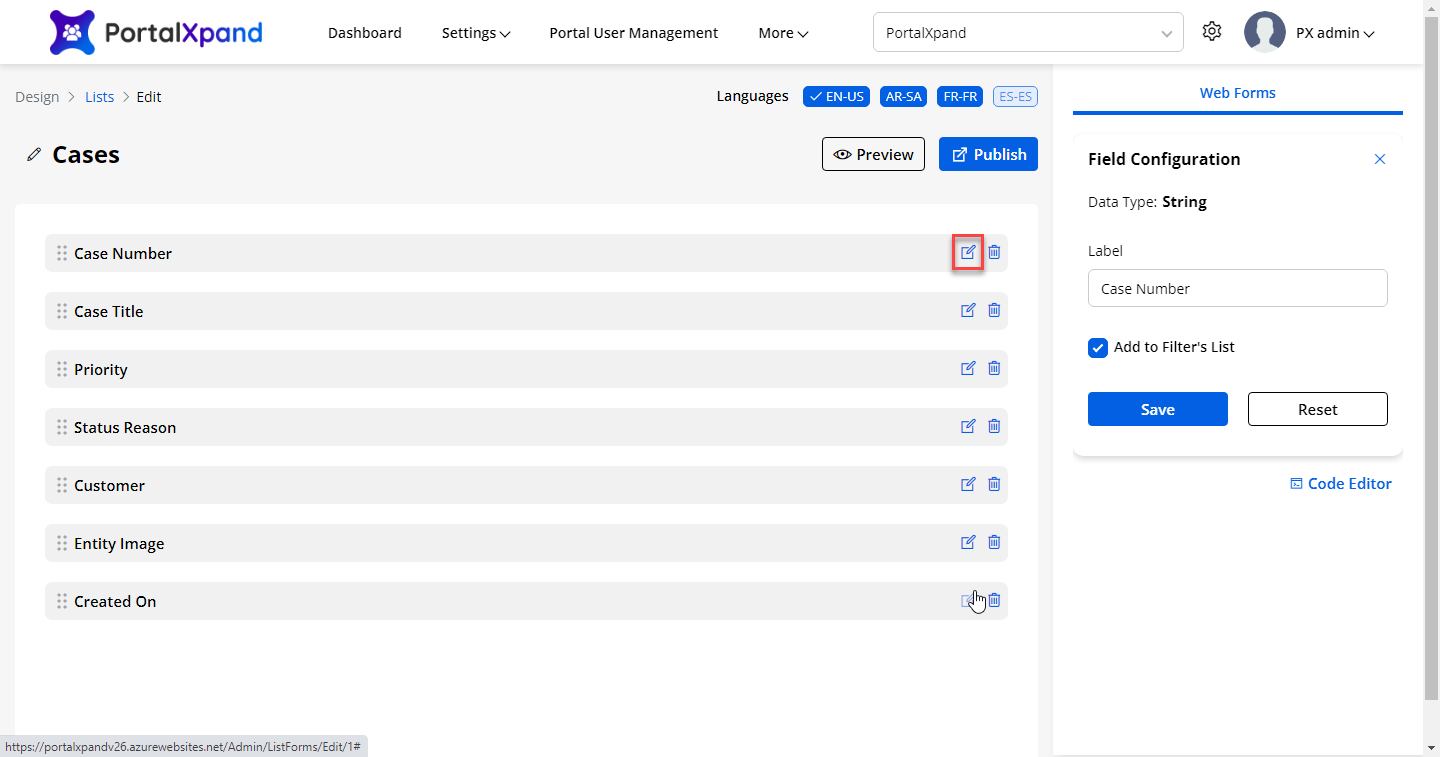The width and height of the screenshot is (1440, 757).
Task: Click the edit icon for Case Number
Action: click(x=968, y=252)
